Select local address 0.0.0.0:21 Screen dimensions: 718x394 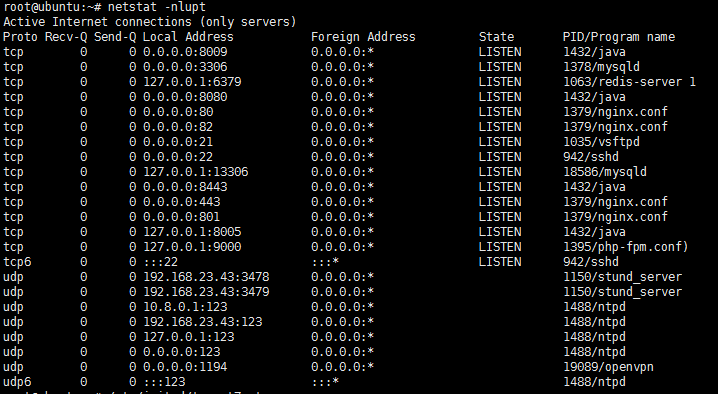(178, 142)
